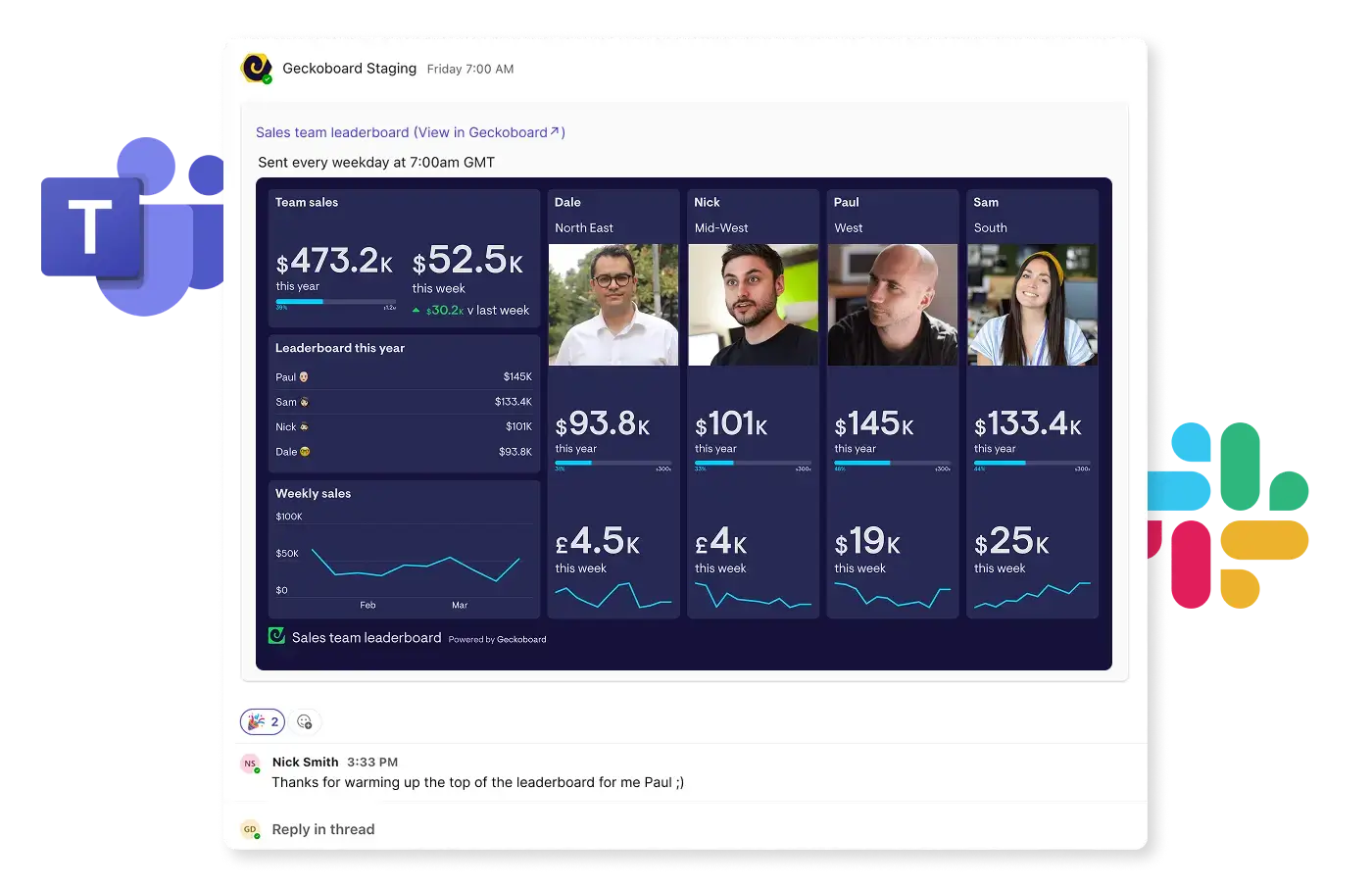This screenshot has height=888, width=1372.
Task: Click Paul's profile photo
Action: click(893, 305)
